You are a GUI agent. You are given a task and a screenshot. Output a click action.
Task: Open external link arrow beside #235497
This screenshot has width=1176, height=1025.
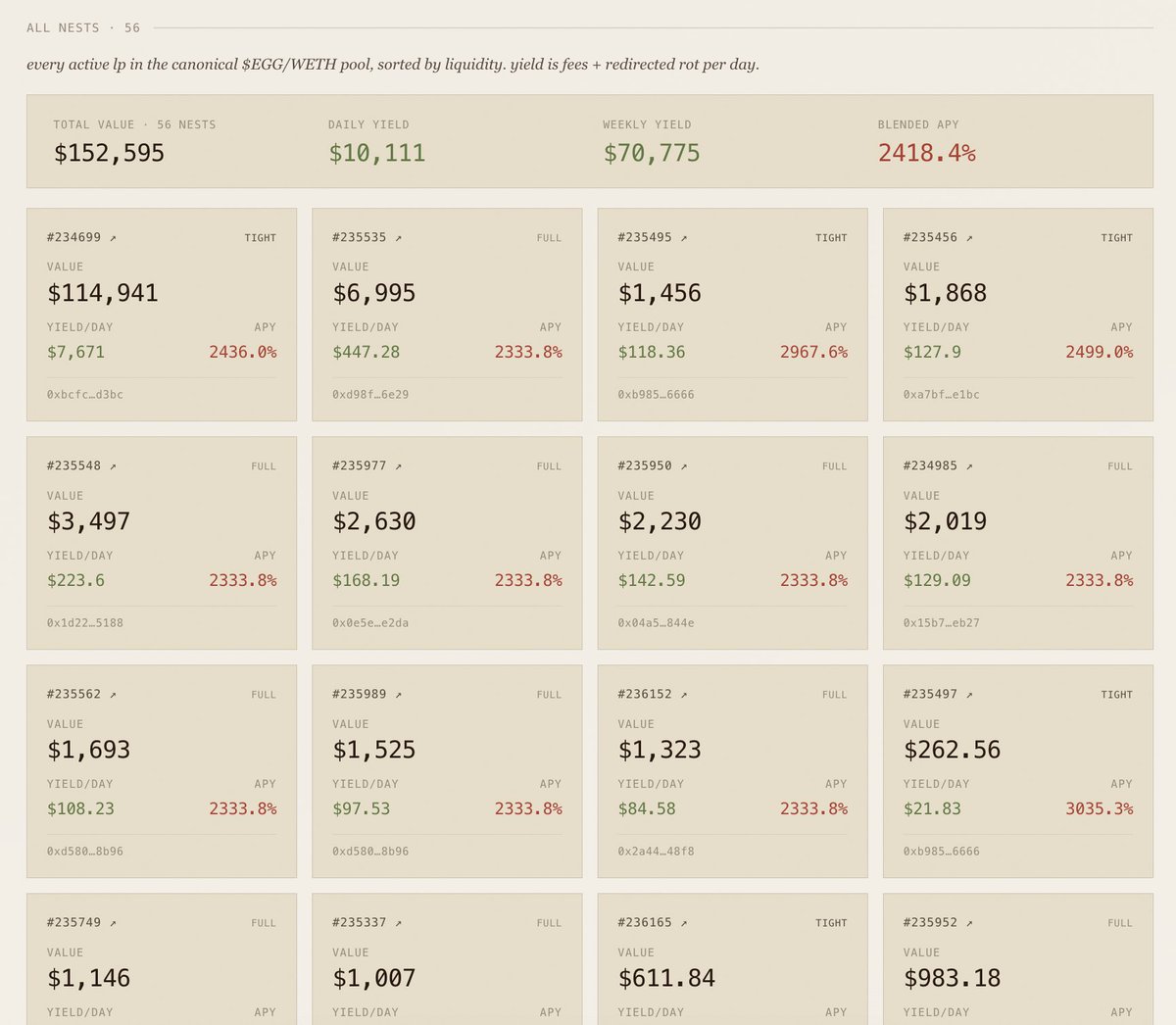[x=969, y=695]
